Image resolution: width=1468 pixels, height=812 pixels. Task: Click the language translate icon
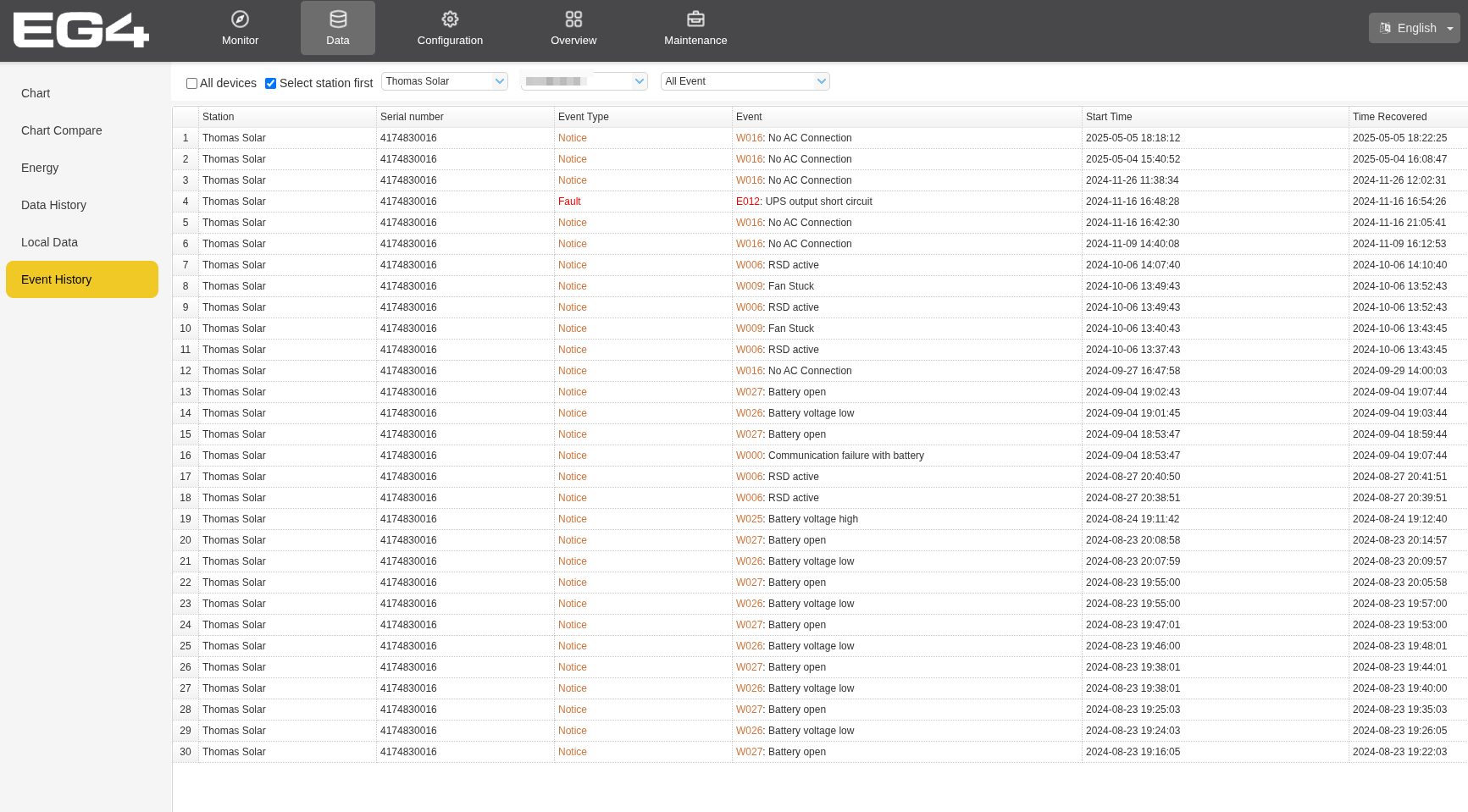[1385, 28]
